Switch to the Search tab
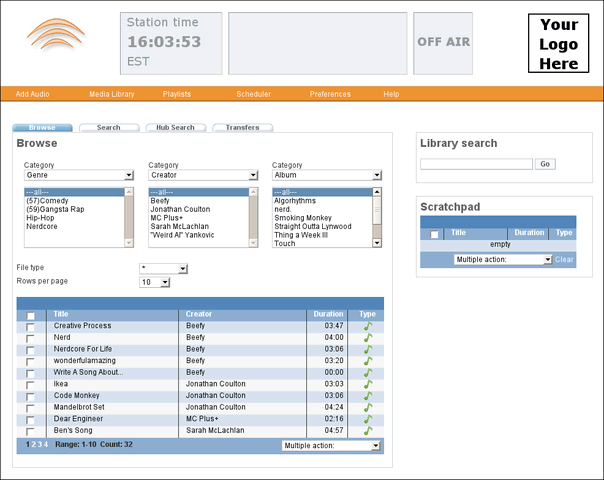This screenshot has width=604, height=480. [x=109, y=128]
